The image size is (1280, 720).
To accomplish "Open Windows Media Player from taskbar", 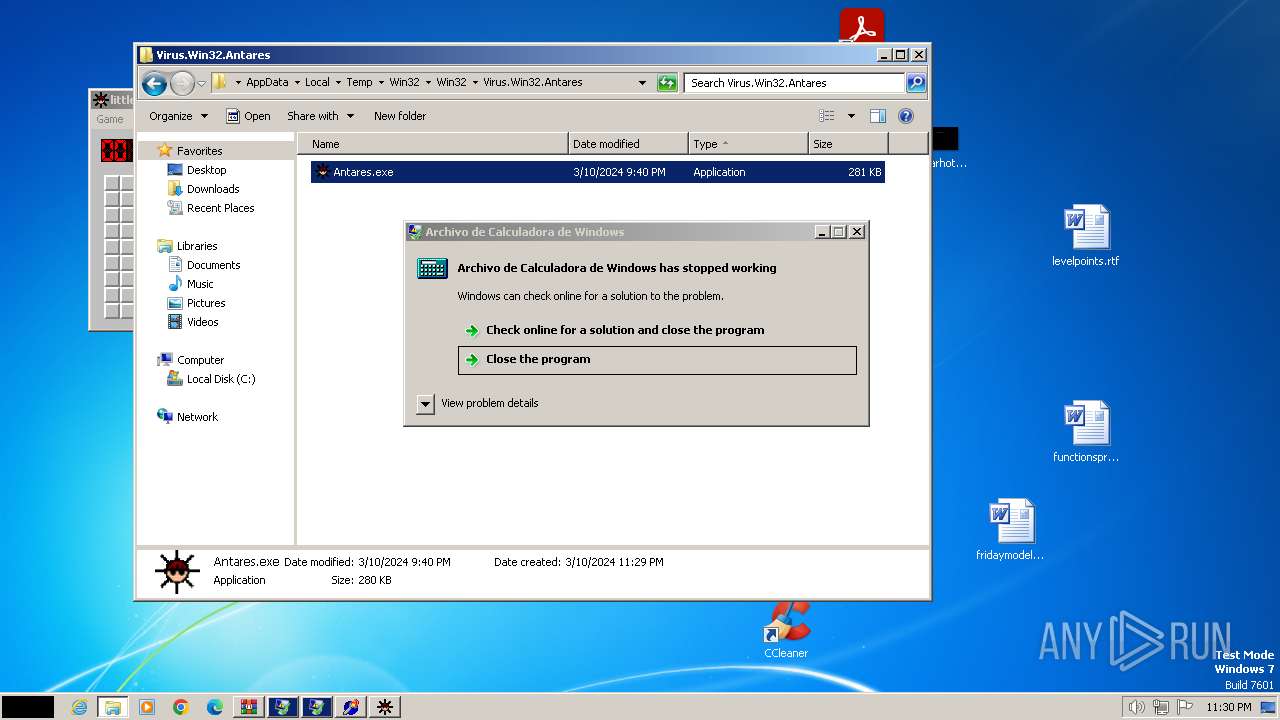I will (x=147, y=707).
